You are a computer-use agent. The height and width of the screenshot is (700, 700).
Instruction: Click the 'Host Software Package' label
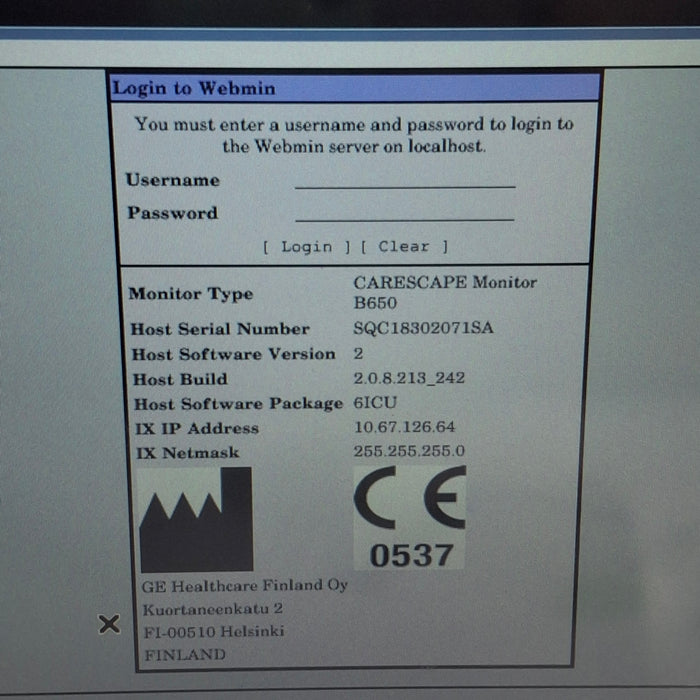[x=238, y=404]
